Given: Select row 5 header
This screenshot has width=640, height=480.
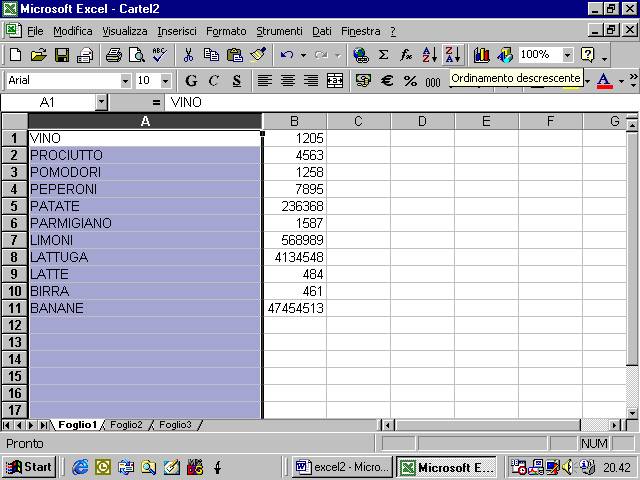Looking at the screenshot, I should tap(14, 206).
